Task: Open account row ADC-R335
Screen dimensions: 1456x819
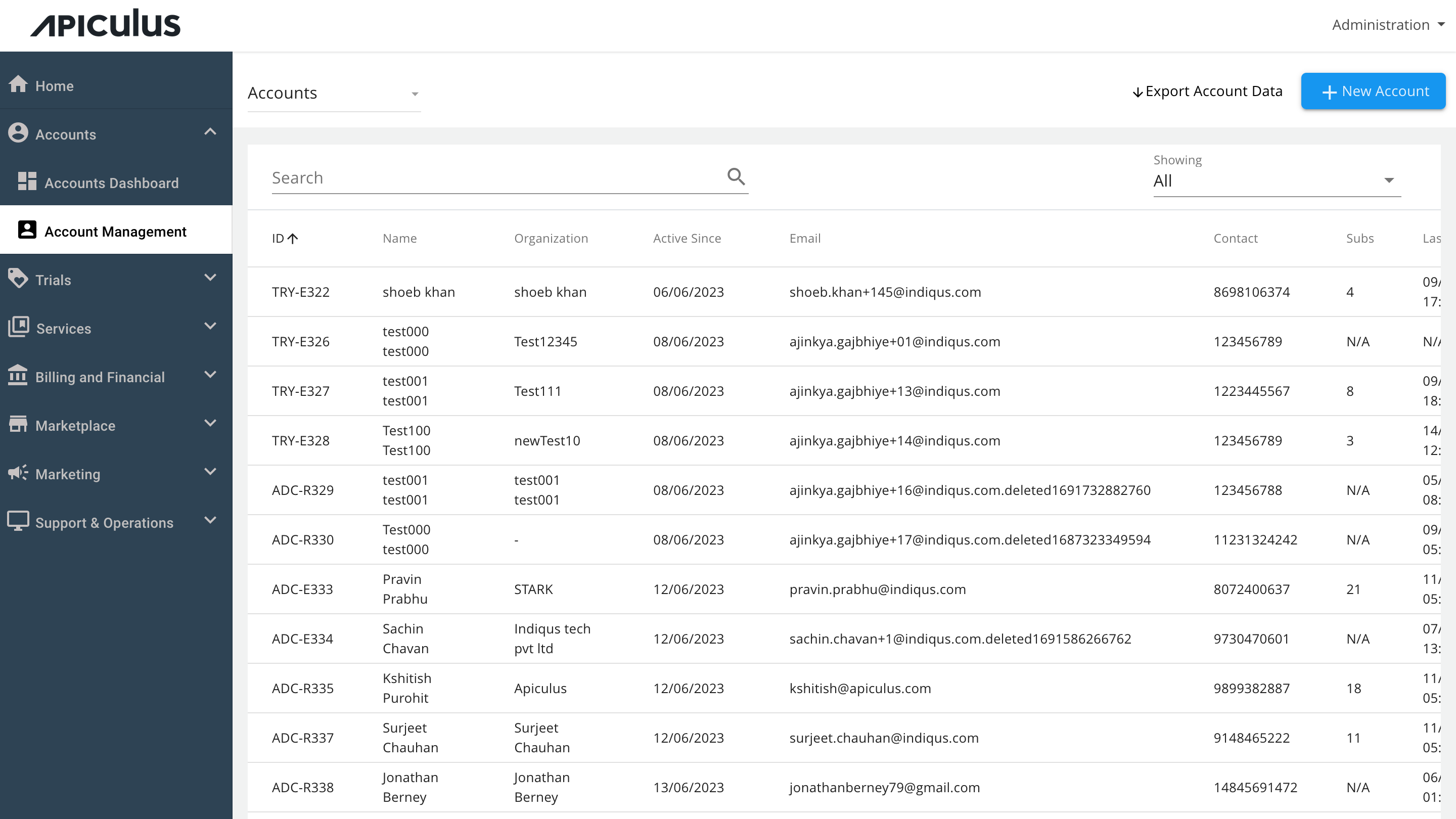Action: point(844,689)
